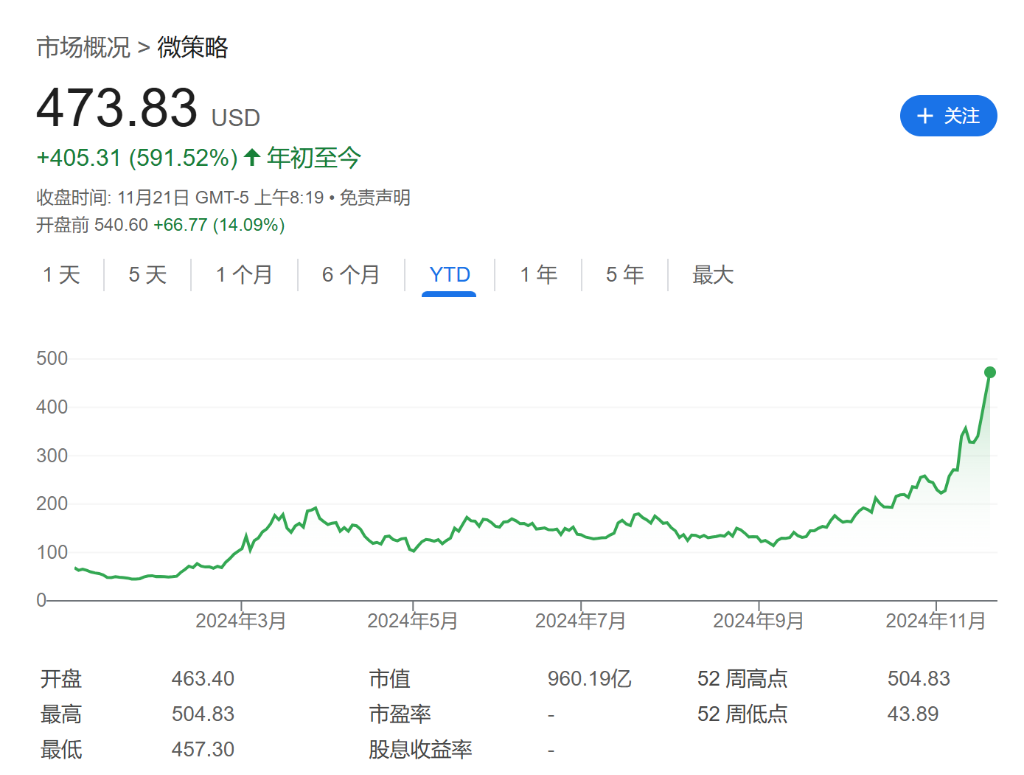Click the 微策略 breadcrumb title

193,47
